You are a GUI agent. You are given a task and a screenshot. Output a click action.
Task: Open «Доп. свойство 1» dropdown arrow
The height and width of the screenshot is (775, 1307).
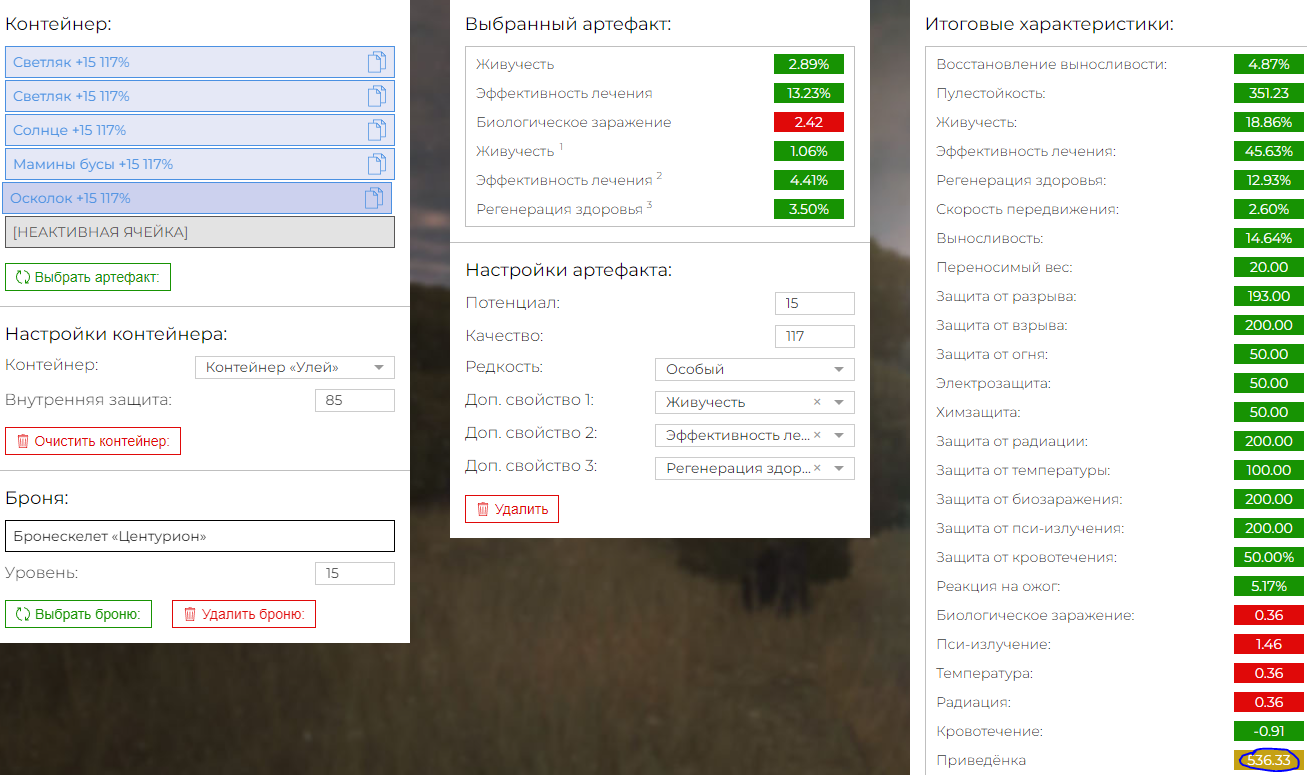(840, 402)
